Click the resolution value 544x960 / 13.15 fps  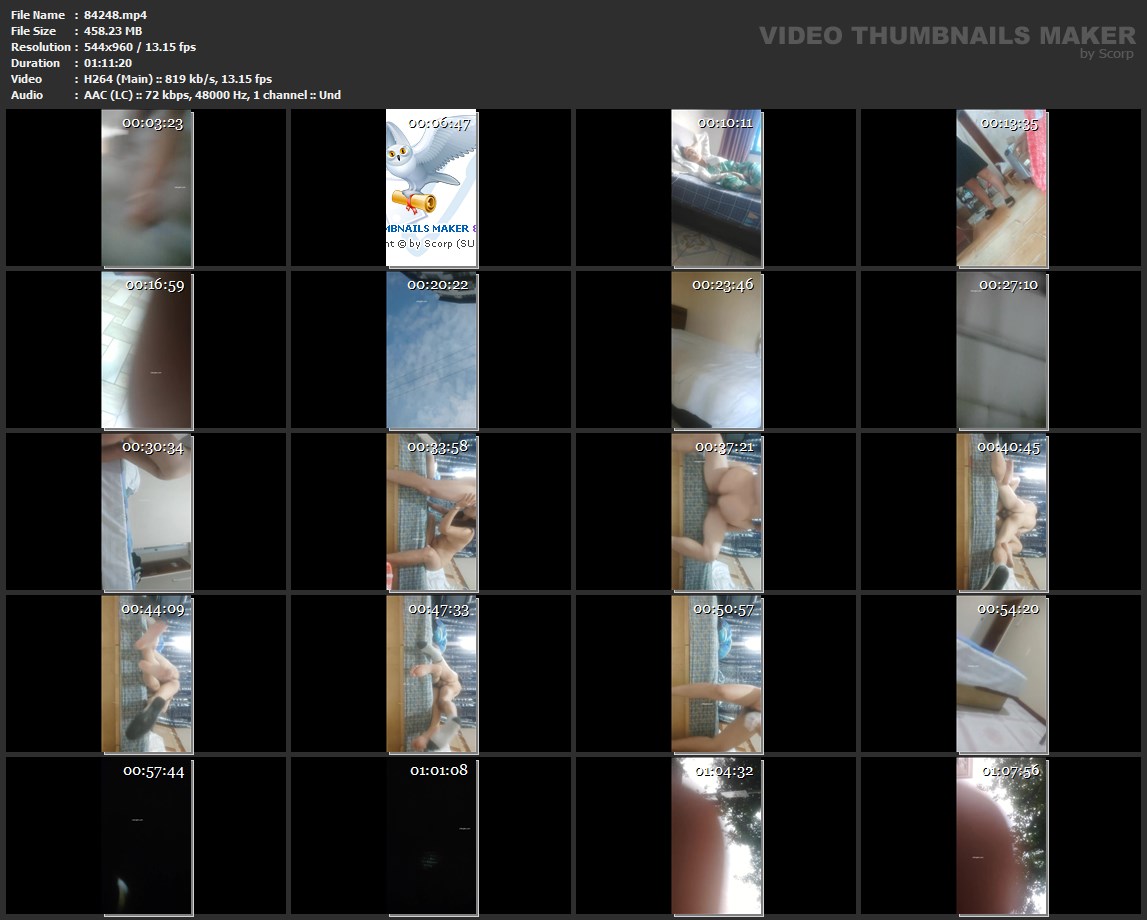click(x=140, y=47)
